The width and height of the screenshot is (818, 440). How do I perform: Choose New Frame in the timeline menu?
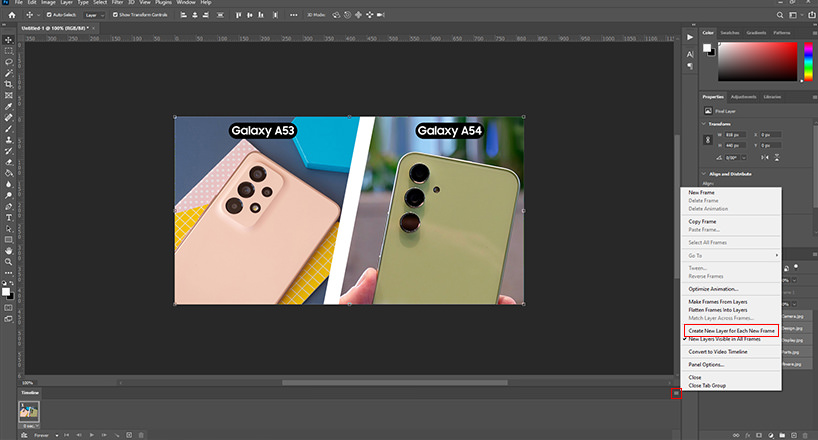(x=701, y=193)
